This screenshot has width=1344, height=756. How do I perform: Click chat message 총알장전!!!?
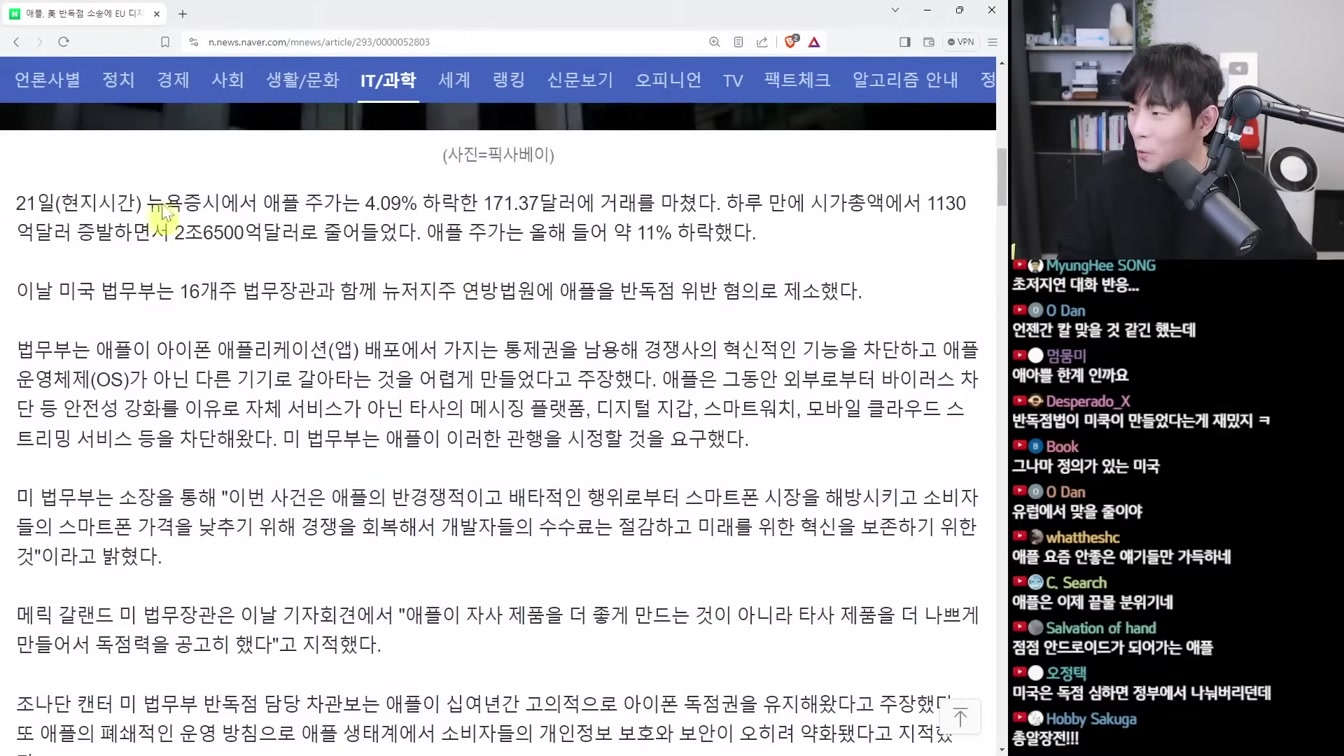point(1045,738)
